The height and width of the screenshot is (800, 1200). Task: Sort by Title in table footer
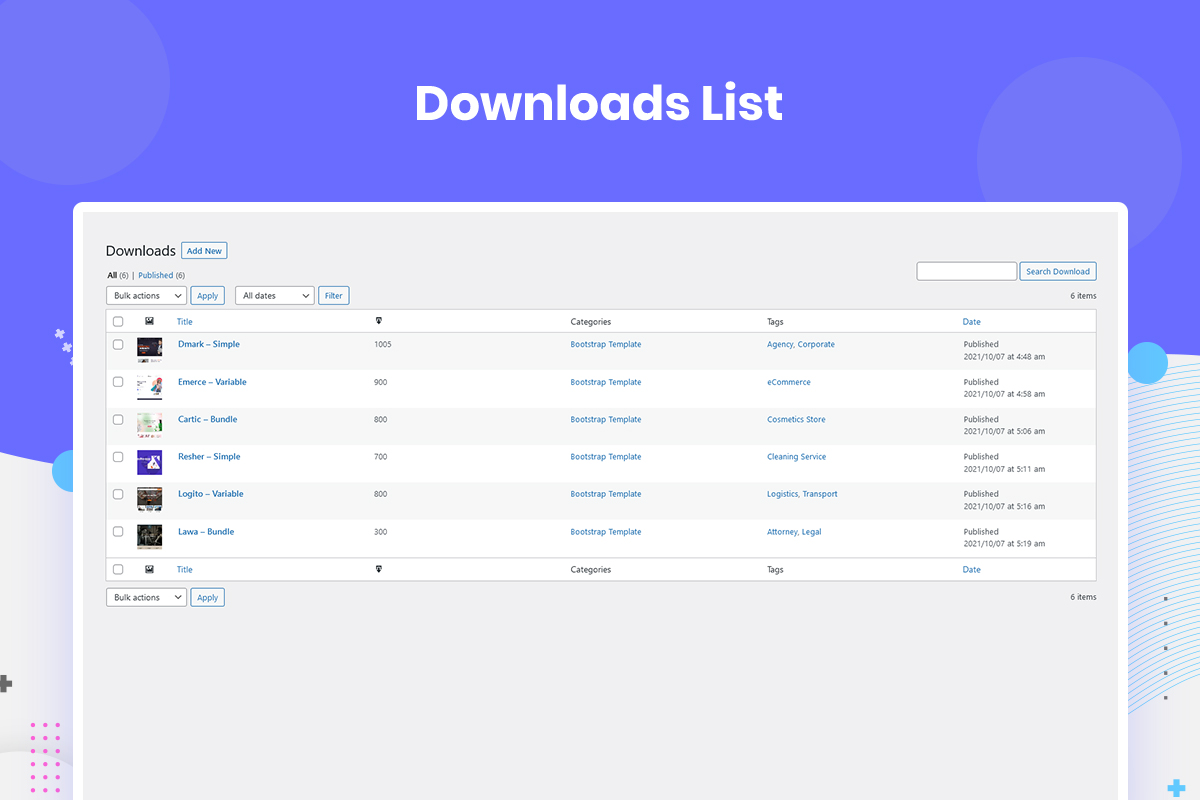coord(185,569)
